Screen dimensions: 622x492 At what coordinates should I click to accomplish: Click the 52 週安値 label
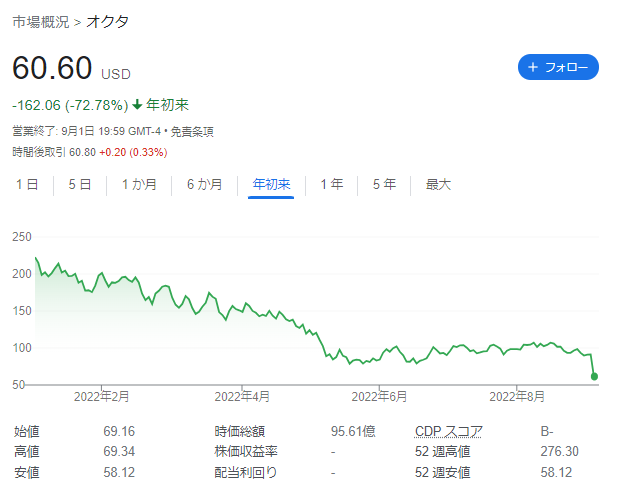442,473
